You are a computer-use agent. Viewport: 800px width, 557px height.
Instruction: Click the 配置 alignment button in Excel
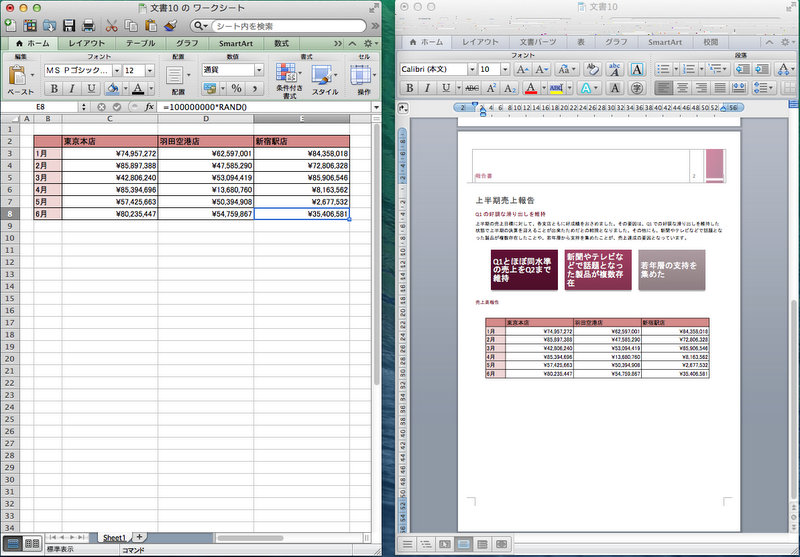pos(178,80)
